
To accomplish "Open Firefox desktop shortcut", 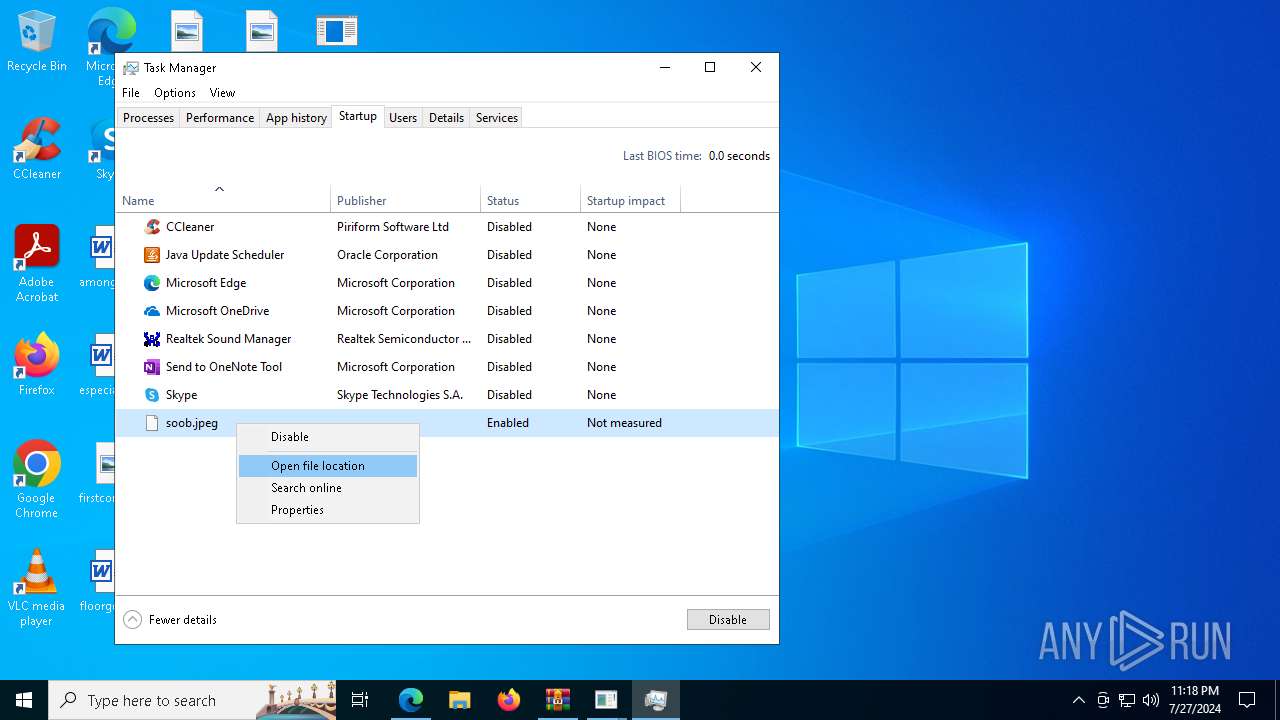I will pos(37,365).
